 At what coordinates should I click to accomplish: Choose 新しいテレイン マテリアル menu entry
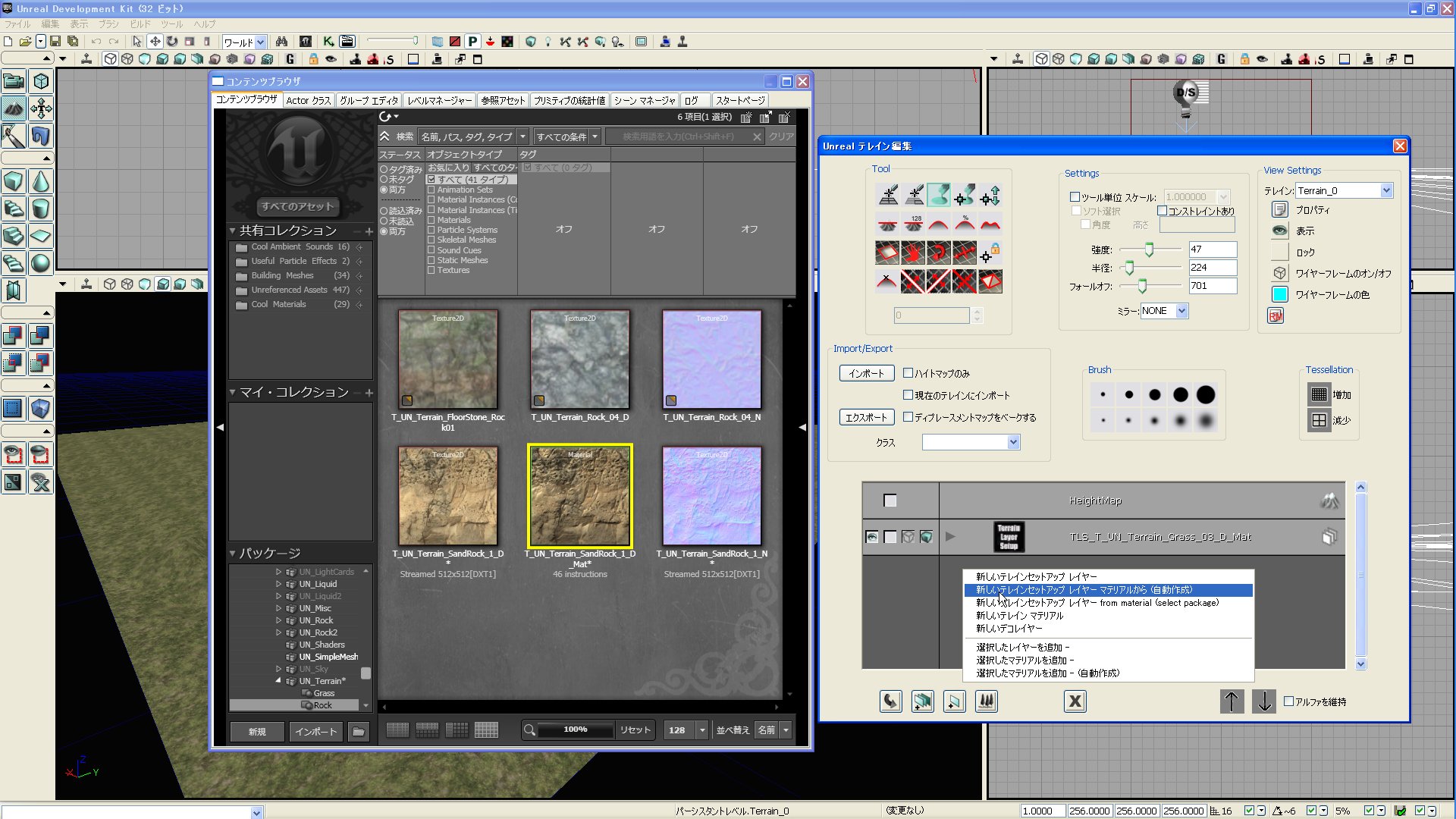click(1019, 616)
